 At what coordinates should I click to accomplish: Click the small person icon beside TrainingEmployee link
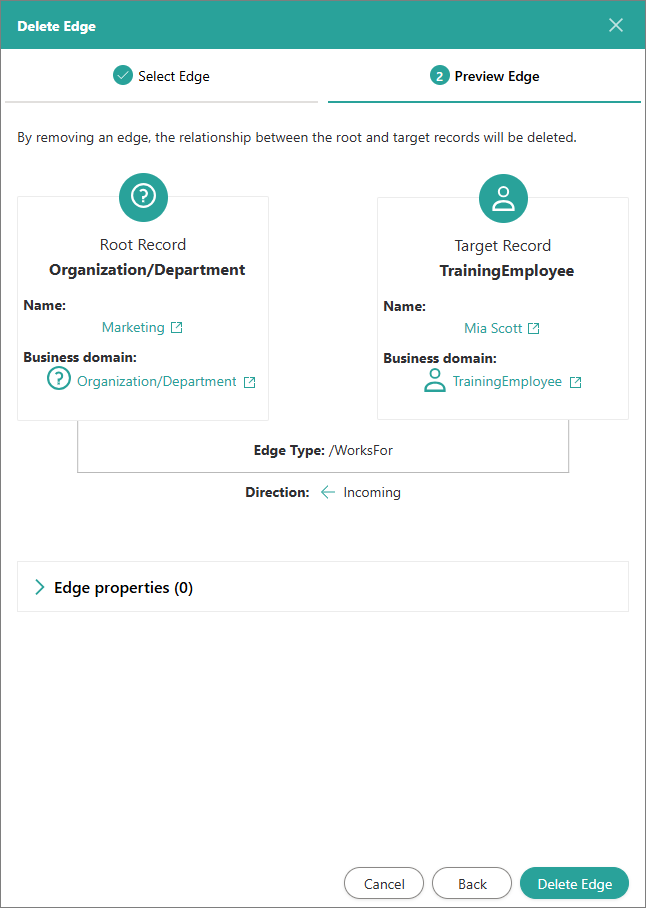[x=435, y=381]
